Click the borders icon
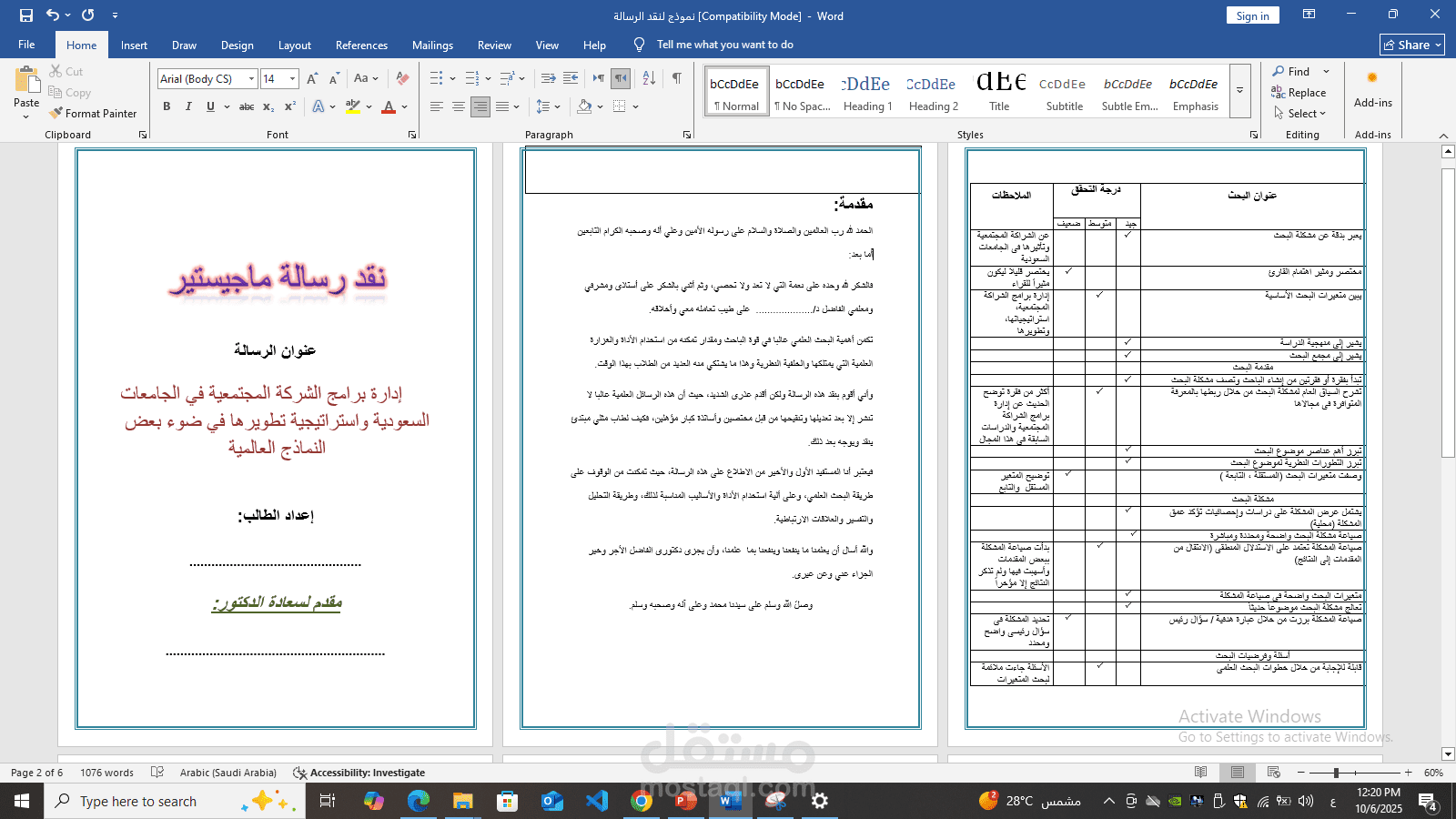This screenshot has height=819, width=1456. [620, 106]
